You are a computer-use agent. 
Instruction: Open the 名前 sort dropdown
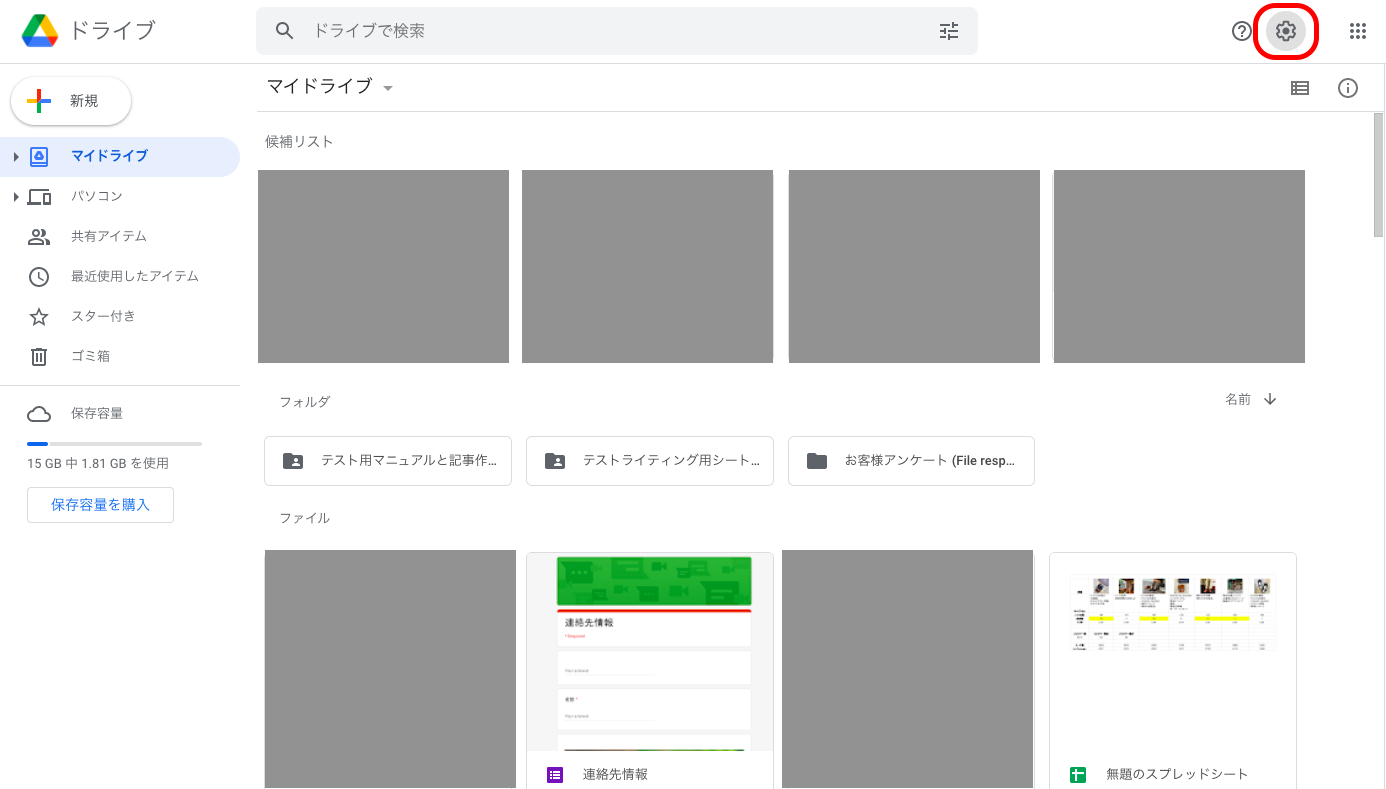1238,399
